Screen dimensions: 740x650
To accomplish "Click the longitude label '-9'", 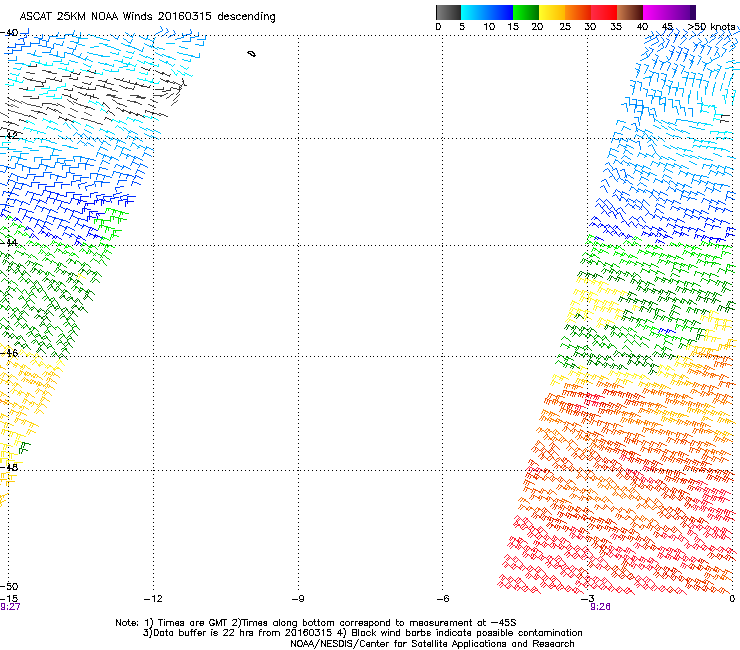I will click(298, 599).
